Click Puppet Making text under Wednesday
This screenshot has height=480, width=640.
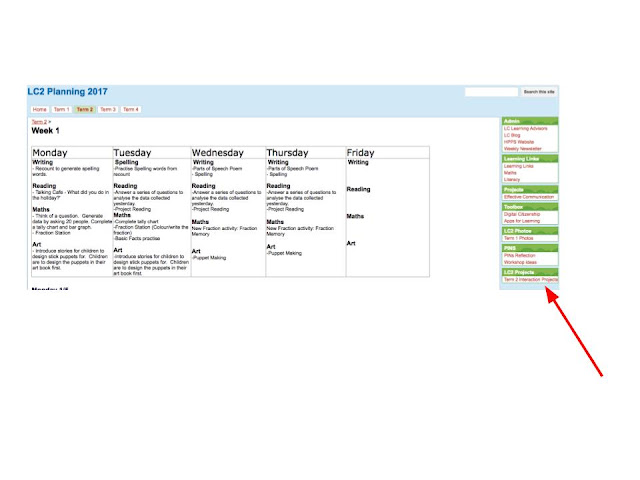pos(209,258)
